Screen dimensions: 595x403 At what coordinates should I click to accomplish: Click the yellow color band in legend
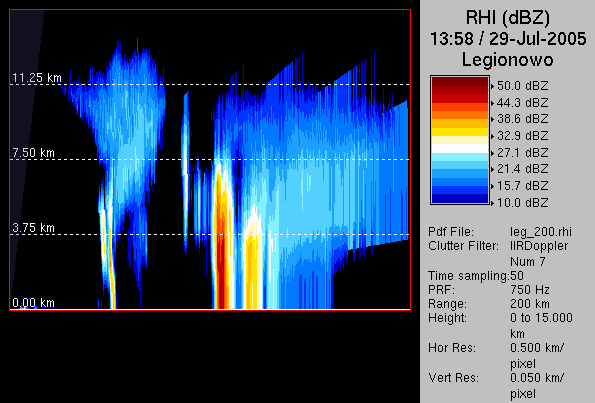[x=460, y=132]
